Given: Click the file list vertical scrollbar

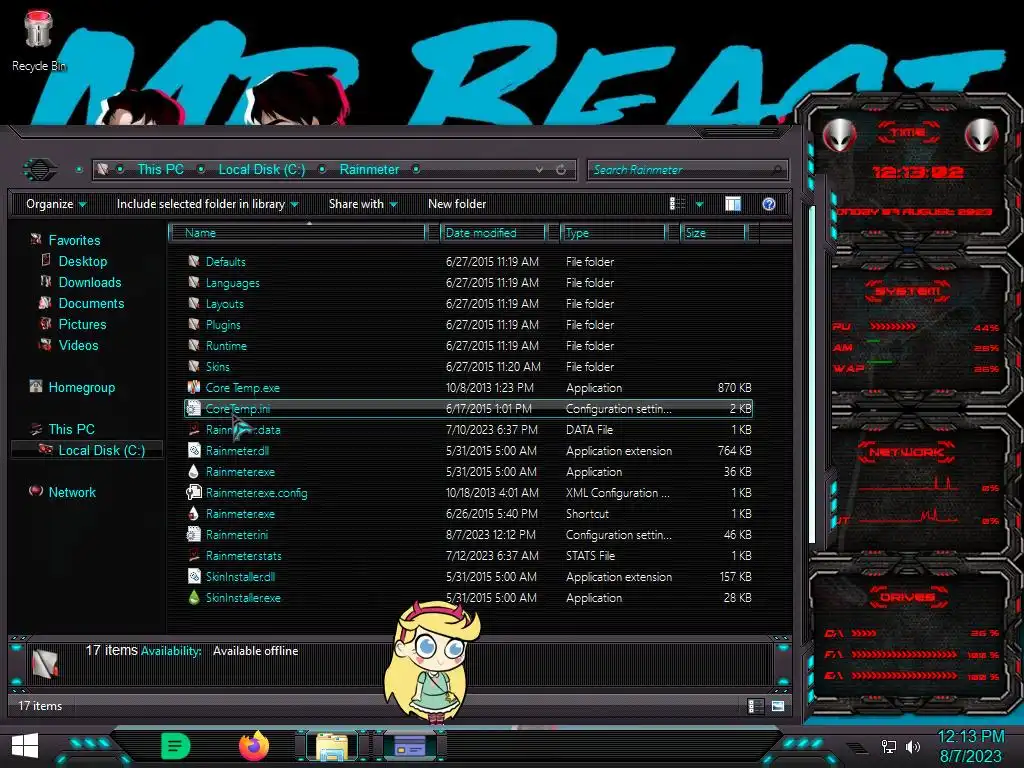Looking at the screenshot, I should click(x=812, y=376).
